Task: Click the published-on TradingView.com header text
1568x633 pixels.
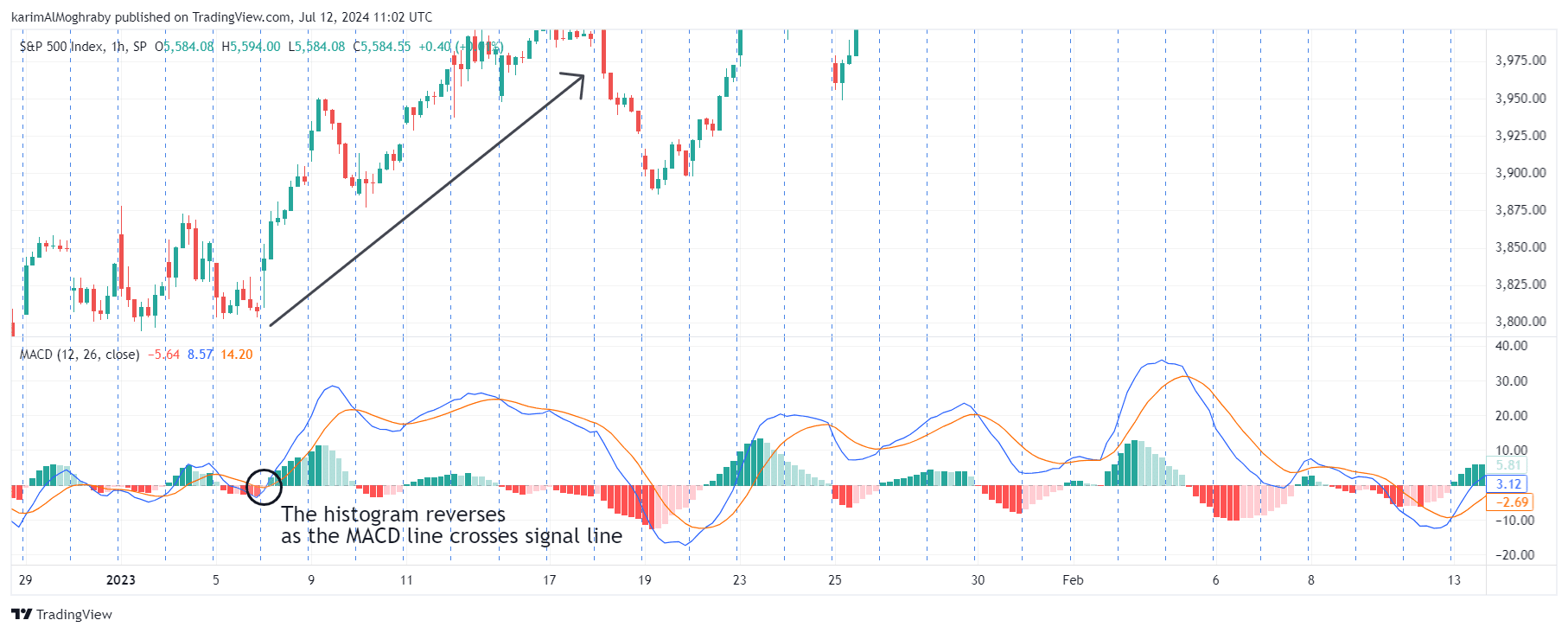Action: (x=221, y=17)
